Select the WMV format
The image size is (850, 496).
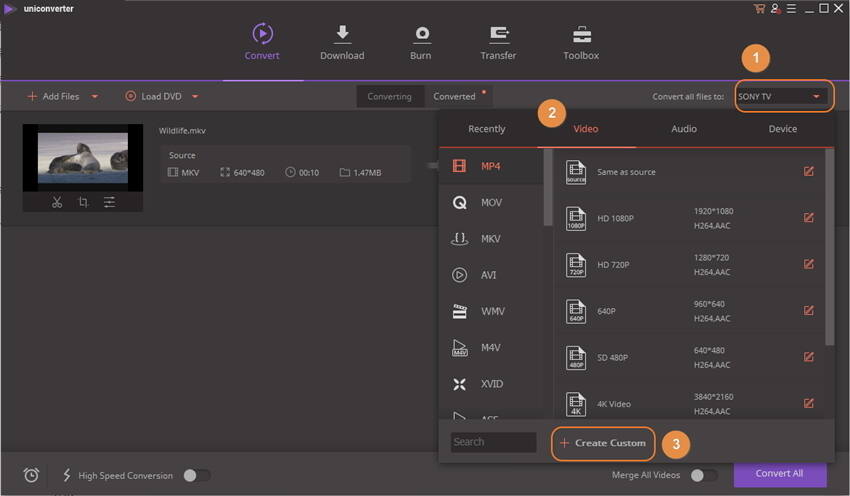[x=491, y=311]
